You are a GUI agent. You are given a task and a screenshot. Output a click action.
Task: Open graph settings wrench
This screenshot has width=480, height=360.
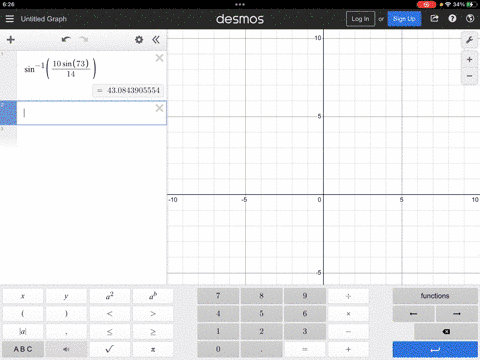point(469,40)
